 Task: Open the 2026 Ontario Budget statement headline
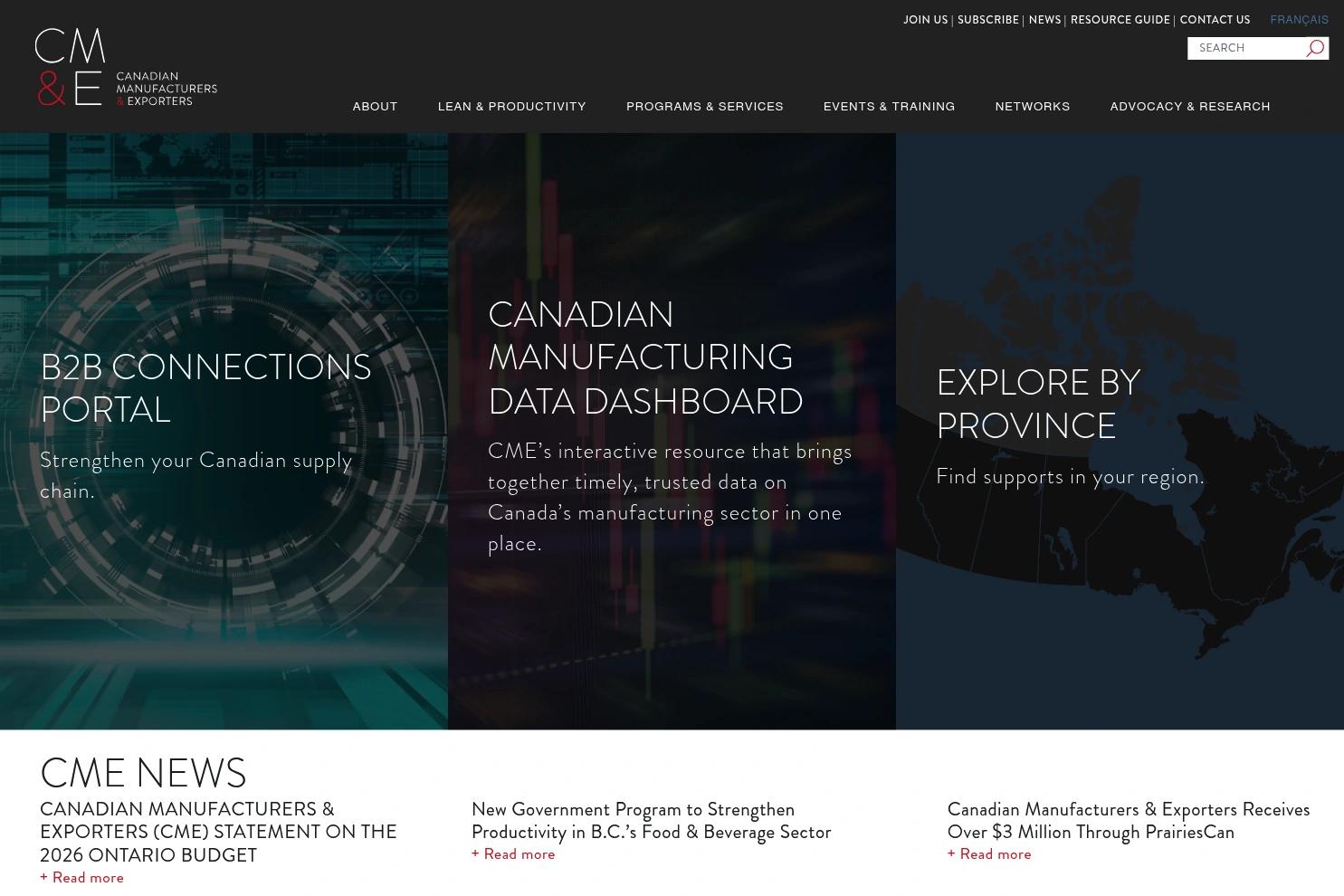coord(218,832)
